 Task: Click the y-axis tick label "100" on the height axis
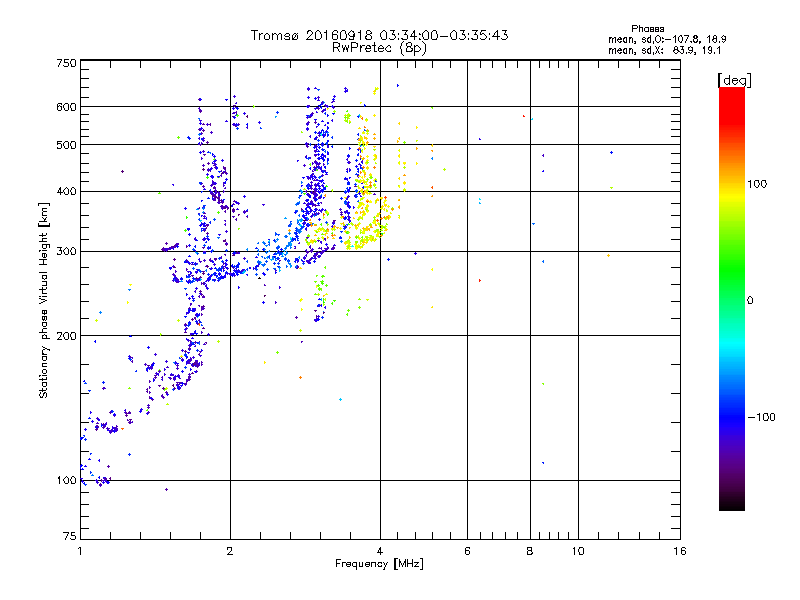click(x=66, y=480)
